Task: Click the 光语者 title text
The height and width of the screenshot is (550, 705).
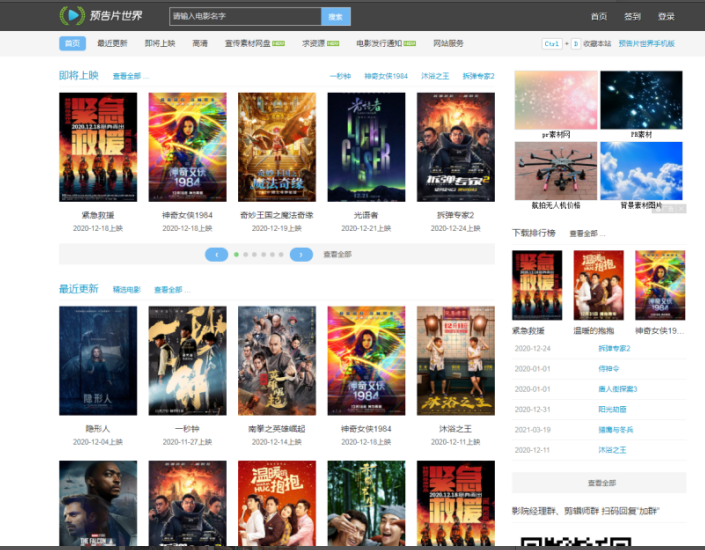Action: pyautogui.click(x=366, y=215)
